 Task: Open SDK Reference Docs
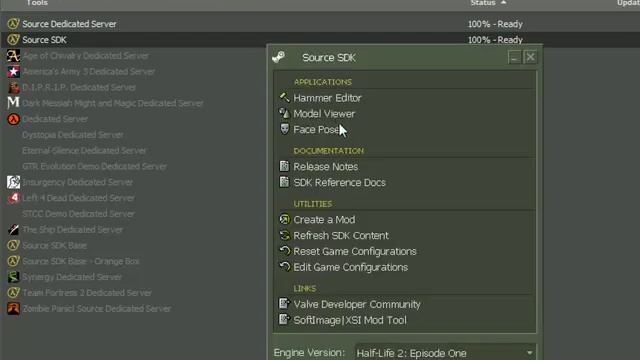tap(340, 182)
